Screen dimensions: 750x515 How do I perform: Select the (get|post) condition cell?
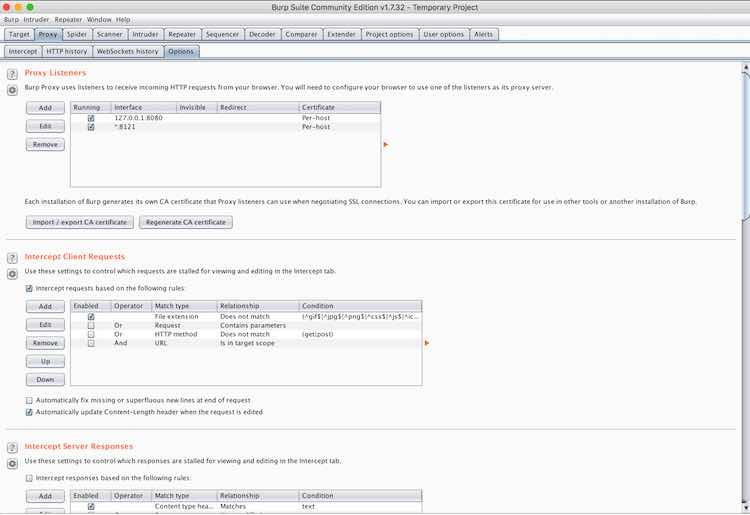click(x=361, y=334)
